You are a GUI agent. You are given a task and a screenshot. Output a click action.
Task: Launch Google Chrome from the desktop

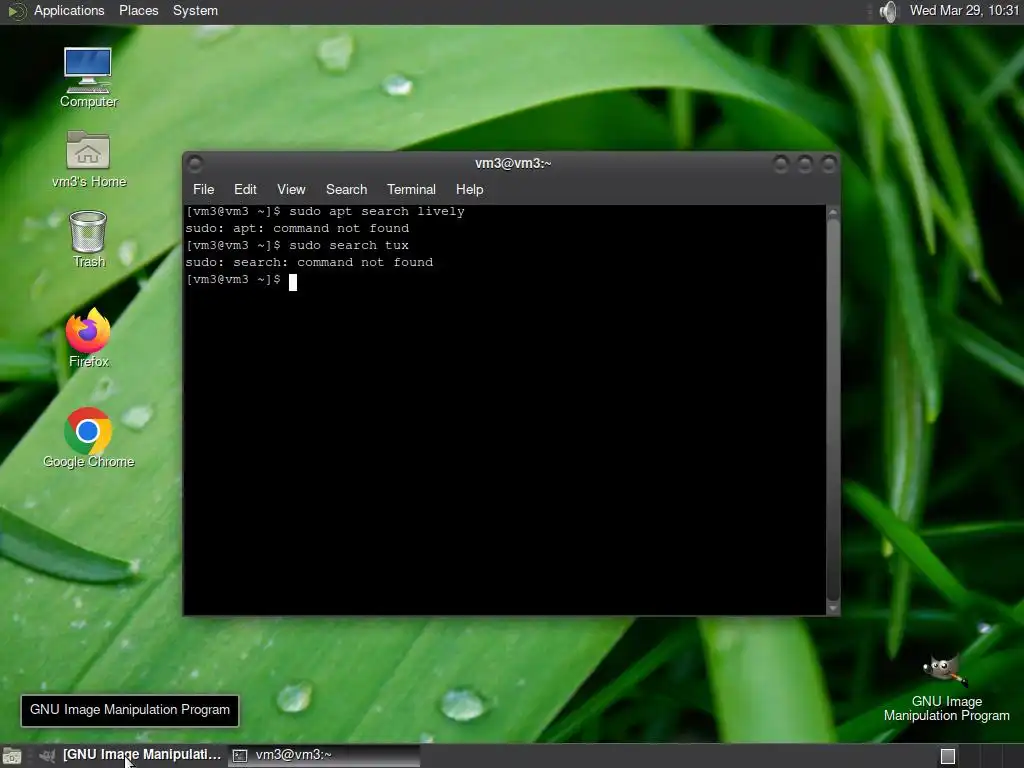(x=88, y=438)
